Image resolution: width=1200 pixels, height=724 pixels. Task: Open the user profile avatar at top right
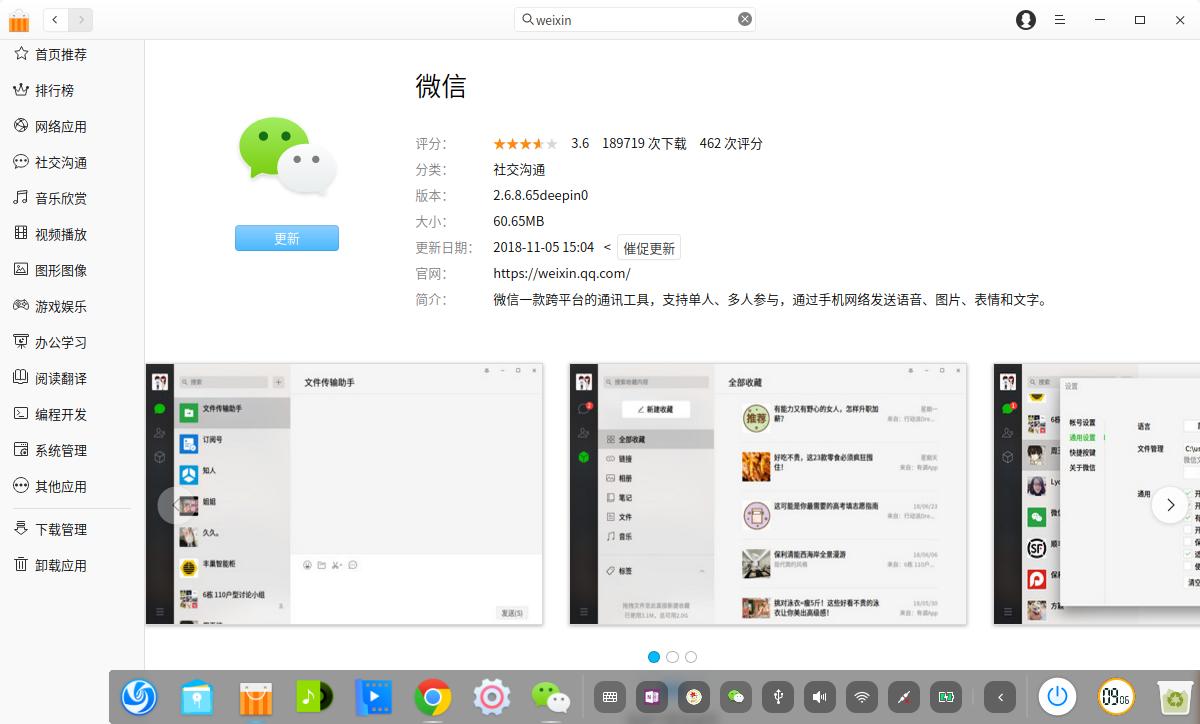click(1025, 19)
